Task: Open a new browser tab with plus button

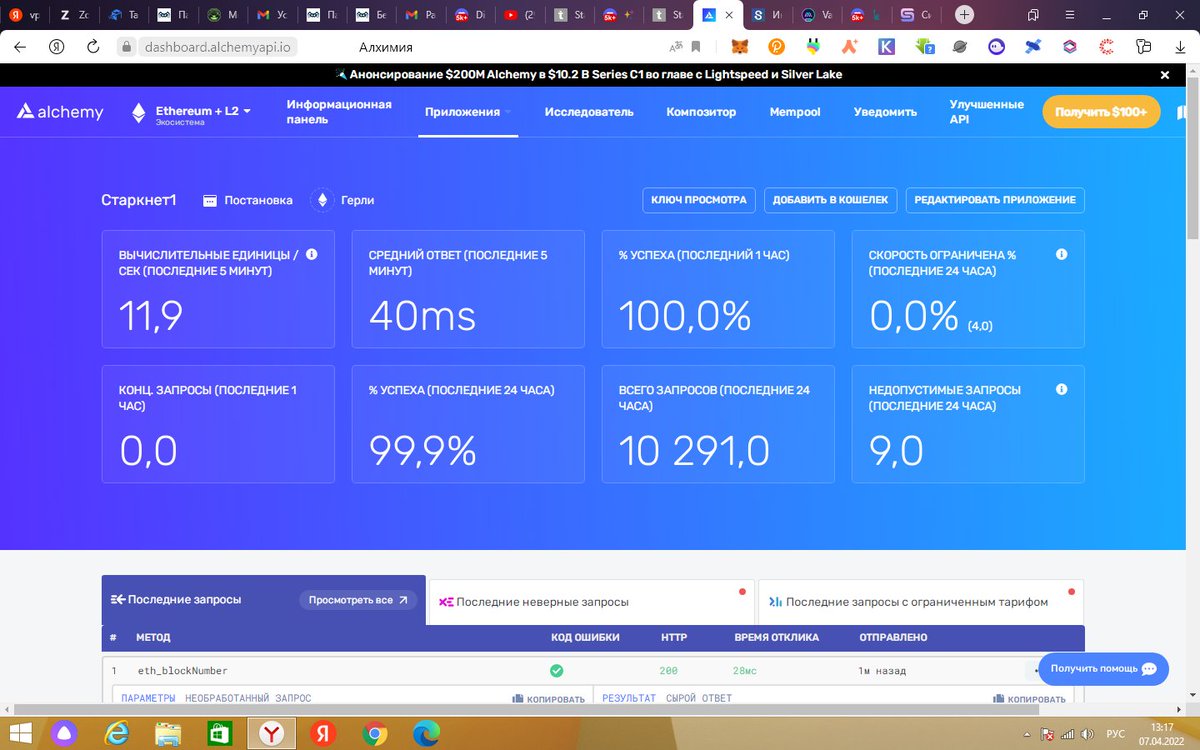Action: tap(965, 15)
